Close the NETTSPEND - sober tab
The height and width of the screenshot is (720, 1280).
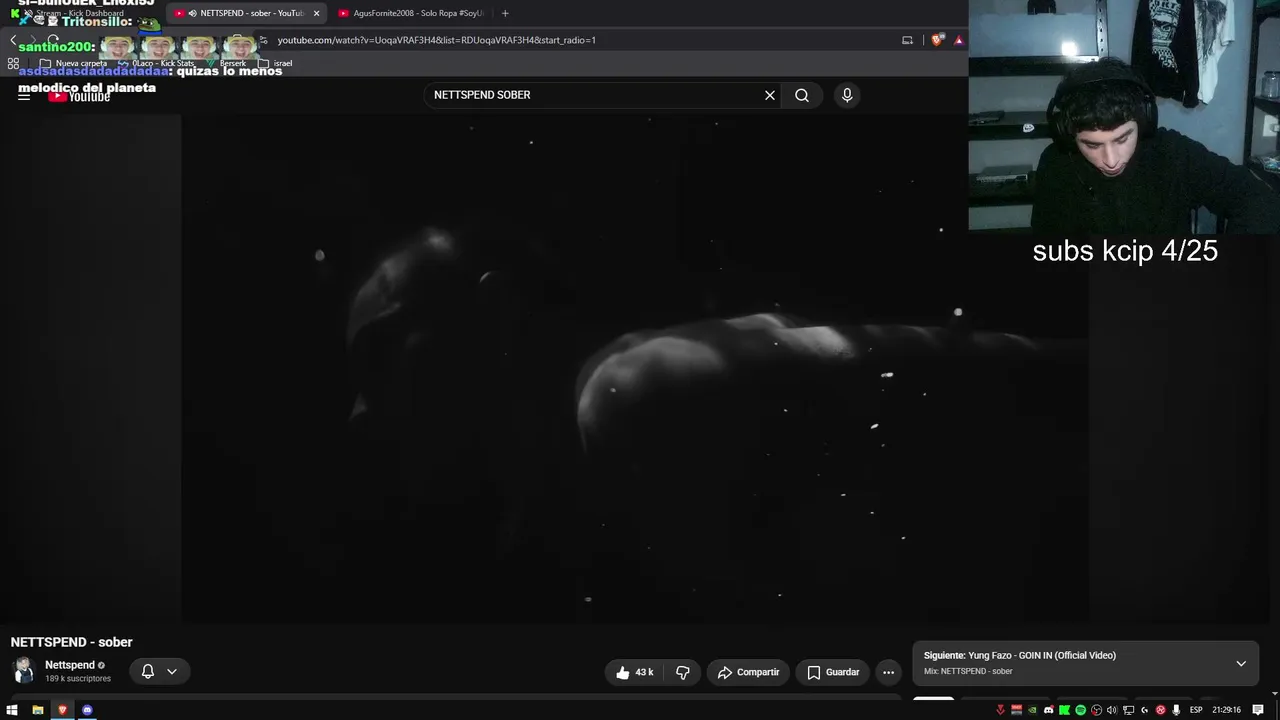click(317, 13)
